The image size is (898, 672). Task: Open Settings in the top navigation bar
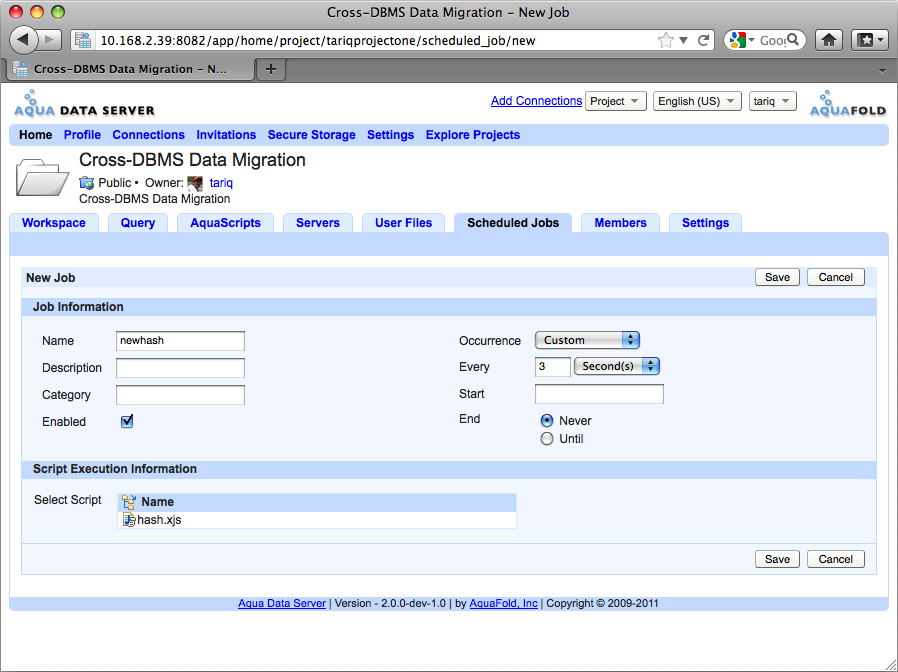click(391, 135)
